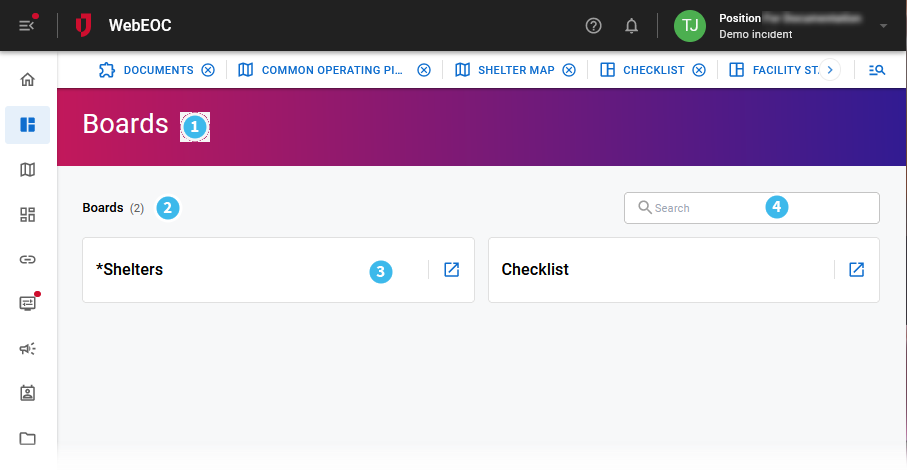Select the Boards icon in sidebar
Image resolution: width=907 pixels, height=471 pixels.
click(28, 125)
